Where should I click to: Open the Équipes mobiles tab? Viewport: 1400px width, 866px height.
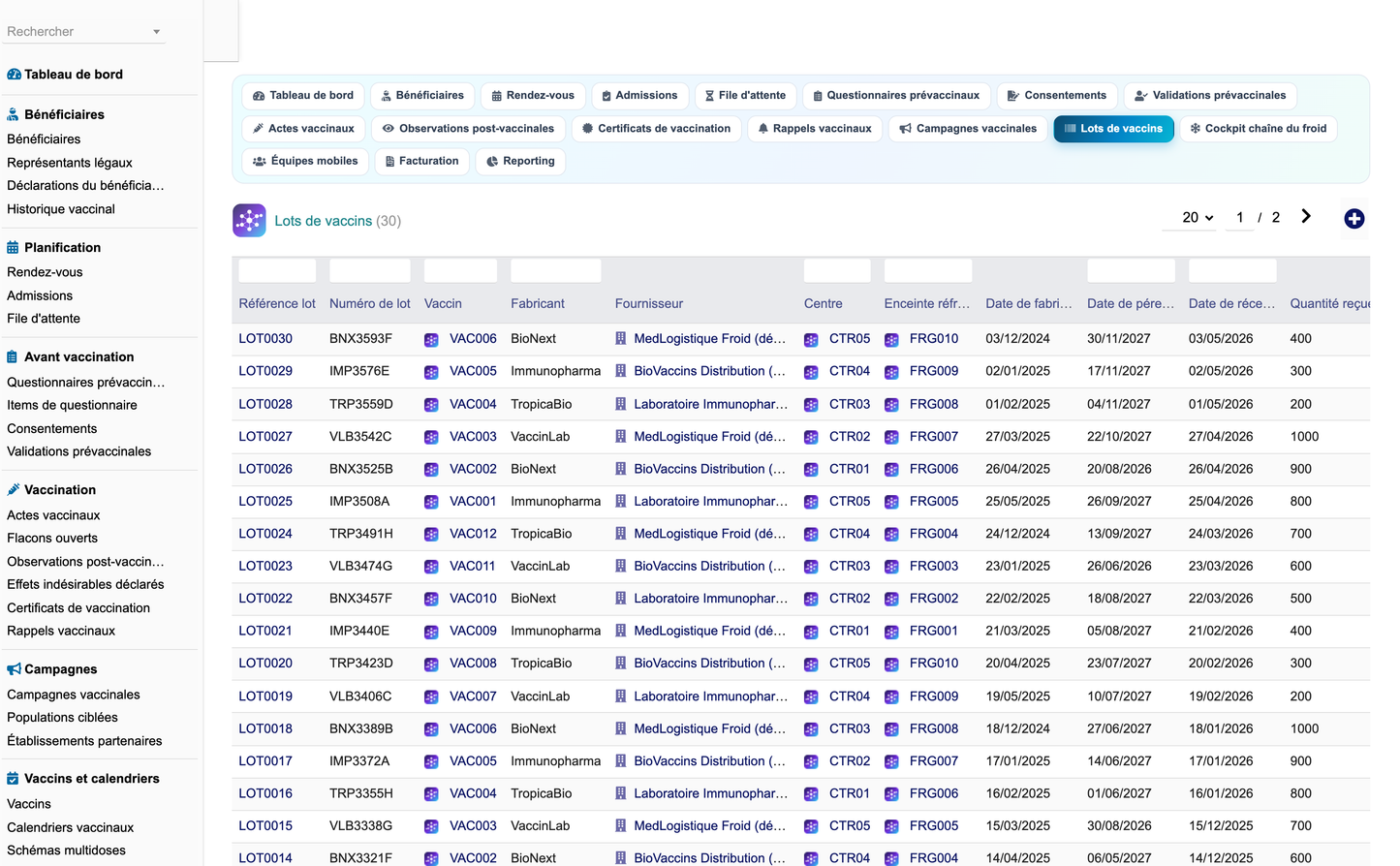click(305, 162)
